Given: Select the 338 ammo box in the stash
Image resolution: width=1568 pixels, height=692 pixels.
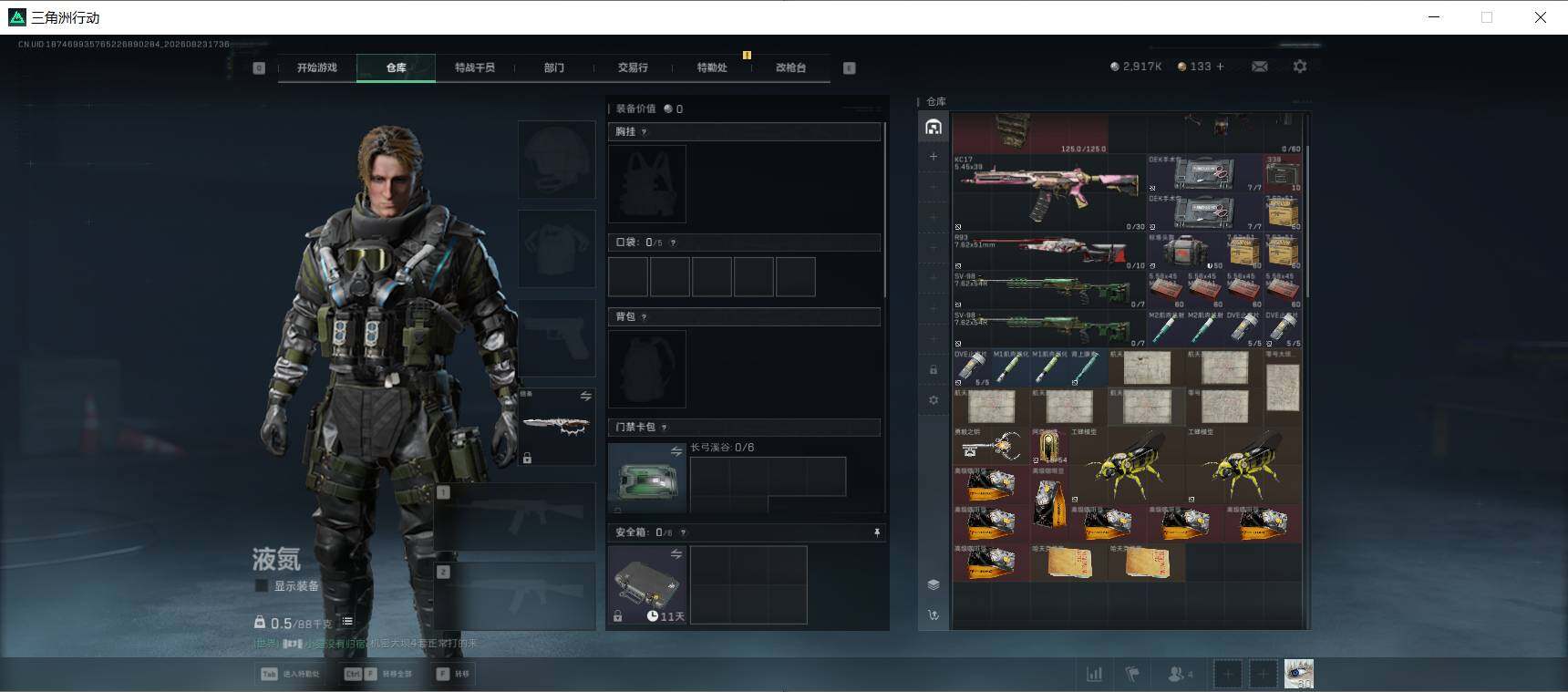Looking at the screenshot, I should [1283, 173].
